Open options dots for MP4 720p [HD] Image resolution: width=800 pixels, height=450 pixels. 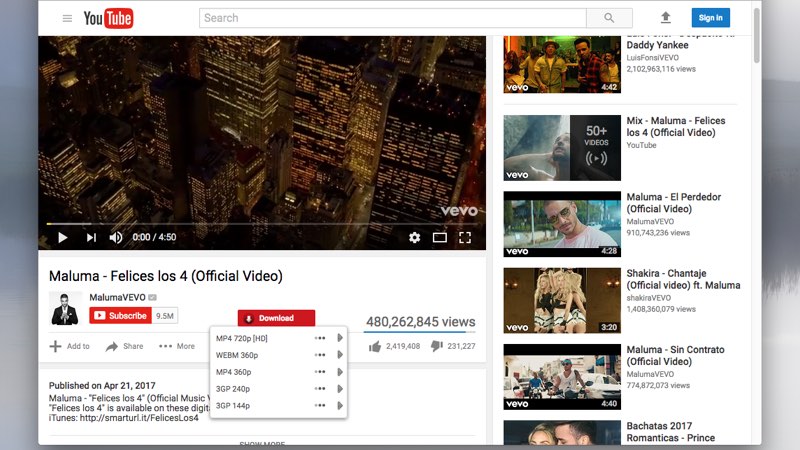pyautogui.click(x=320, y=338)
